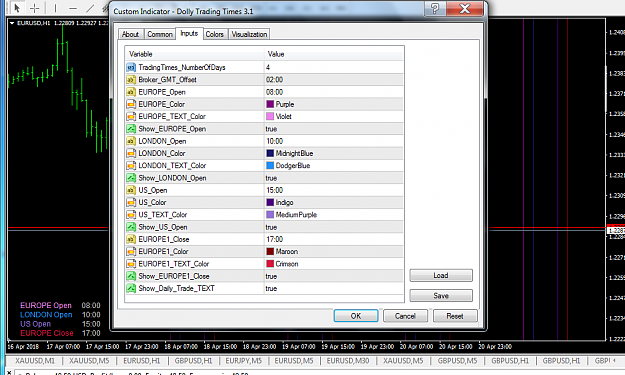Click icon beside Show_EUROPE1_Close variable
The image size is (625, 375).
click(131, 276)
